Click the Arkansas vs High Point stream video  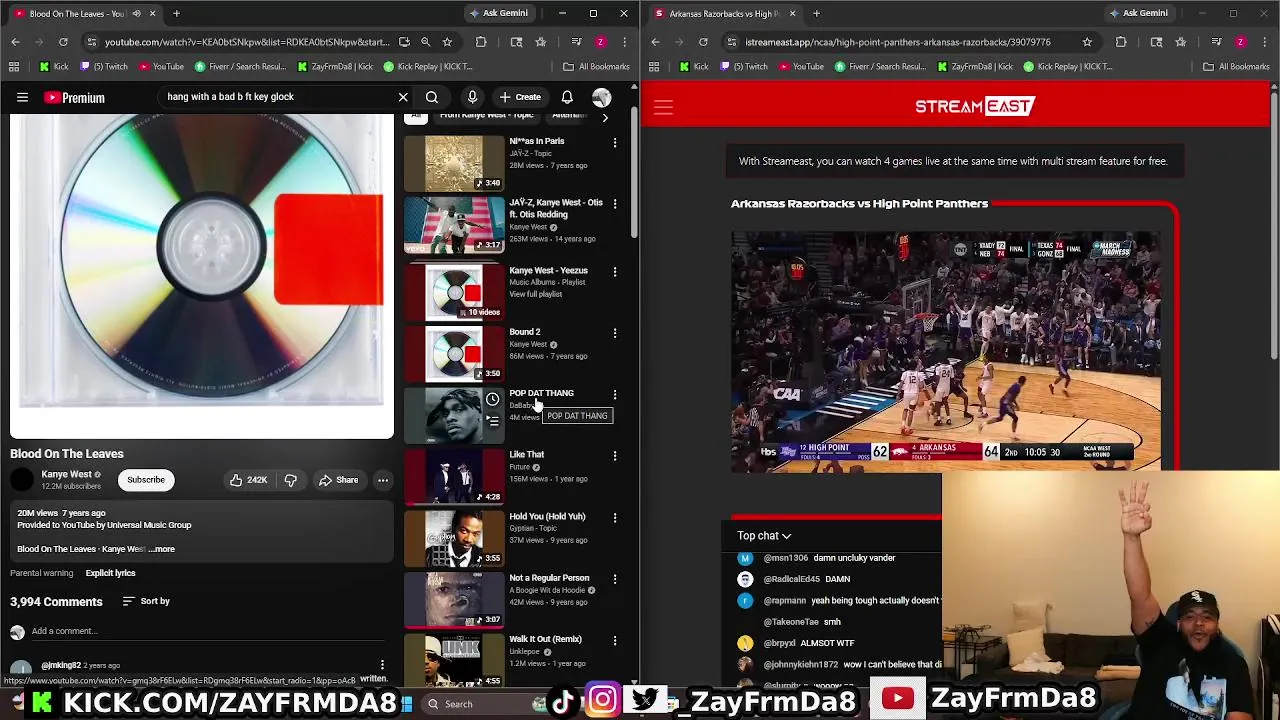coord(946,350)
